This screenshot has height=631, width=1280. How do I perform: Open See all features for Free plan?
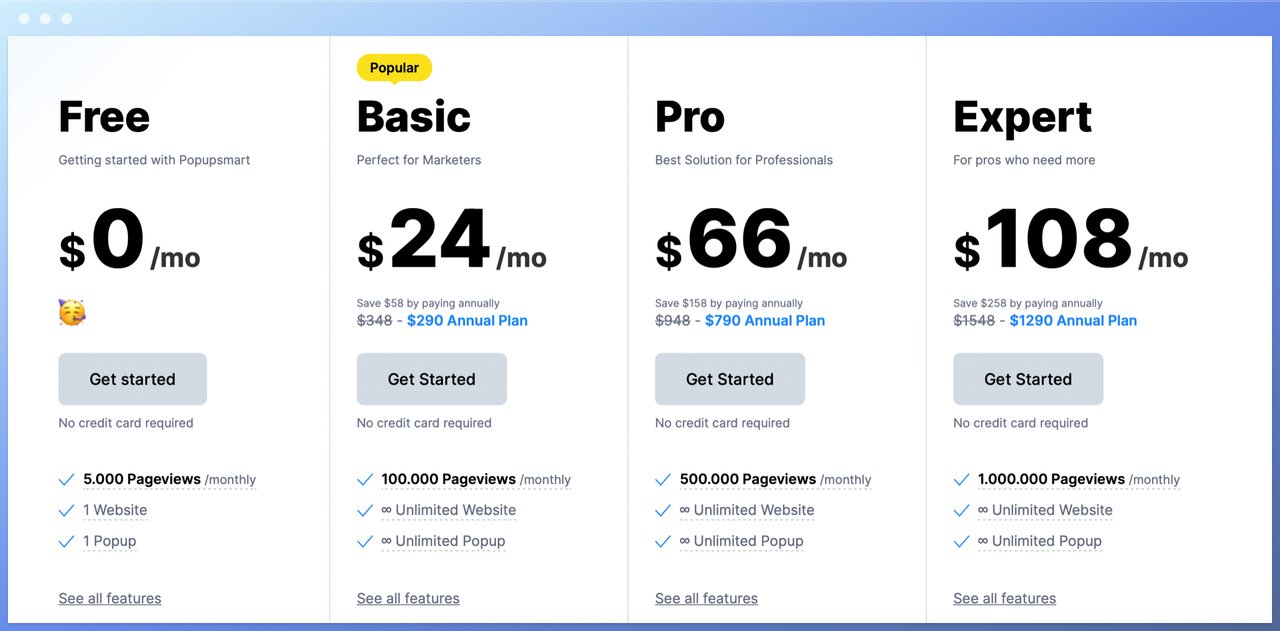point(110,599)
